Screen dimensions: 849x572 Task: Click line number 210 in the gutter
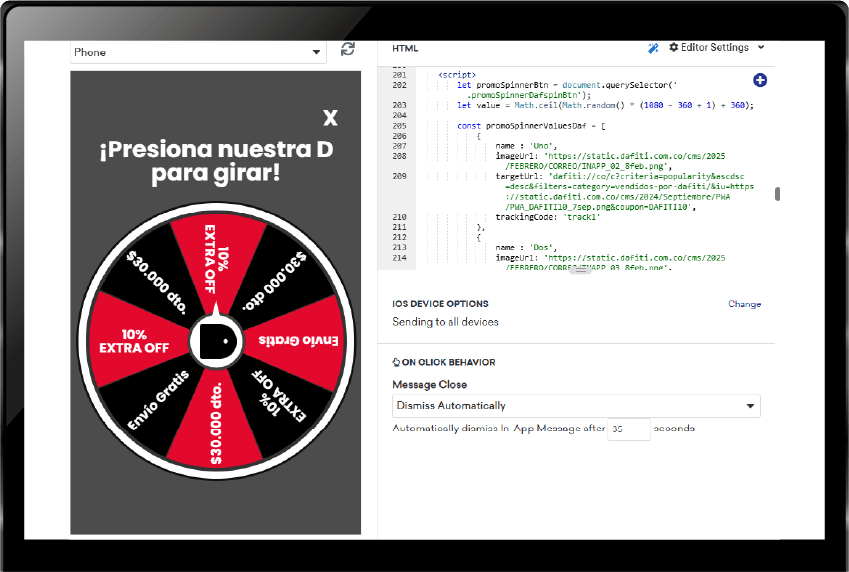click(400, 217)
